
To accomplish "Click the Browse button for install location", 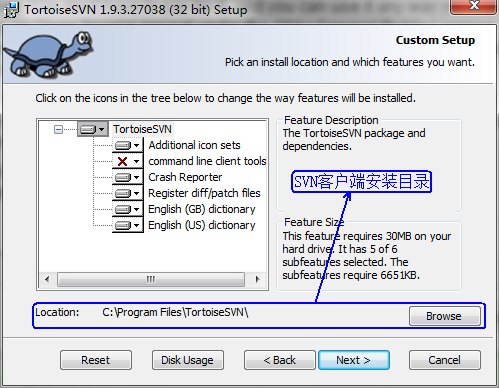I will tap(445, 316).
